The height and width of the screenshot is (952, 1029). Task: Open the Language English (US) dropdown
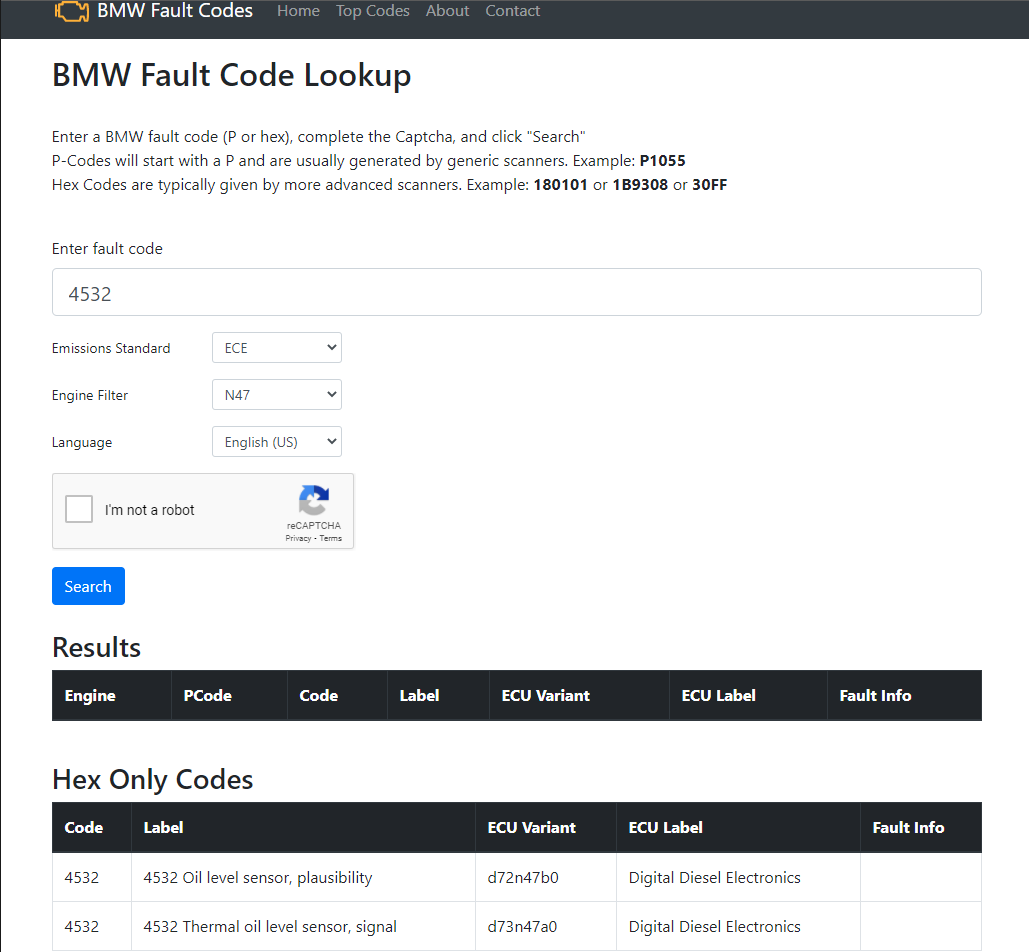[277, 442]
